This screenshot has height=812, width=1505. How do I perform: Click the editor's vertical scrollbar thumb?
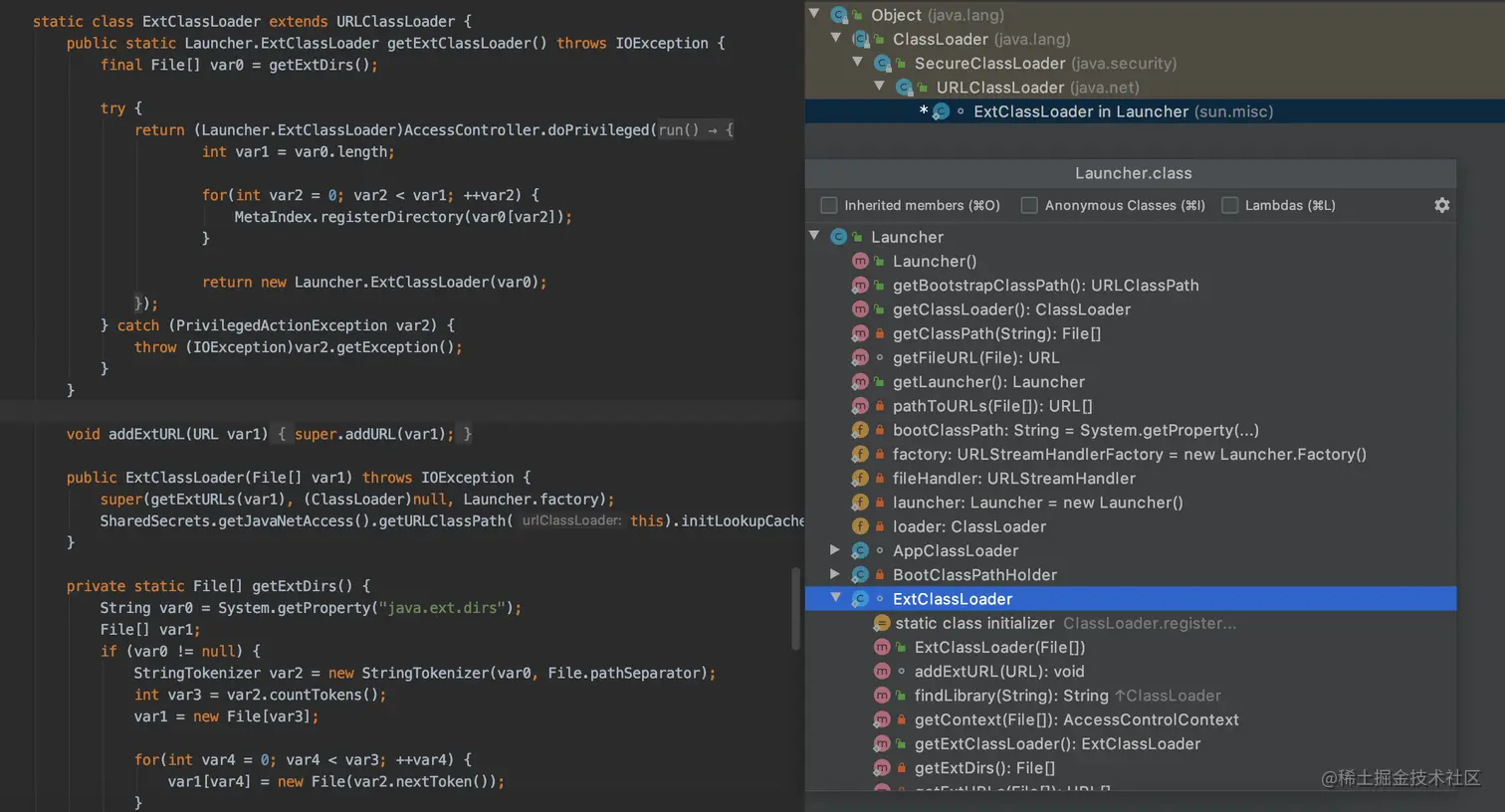(x=795, y=609)
